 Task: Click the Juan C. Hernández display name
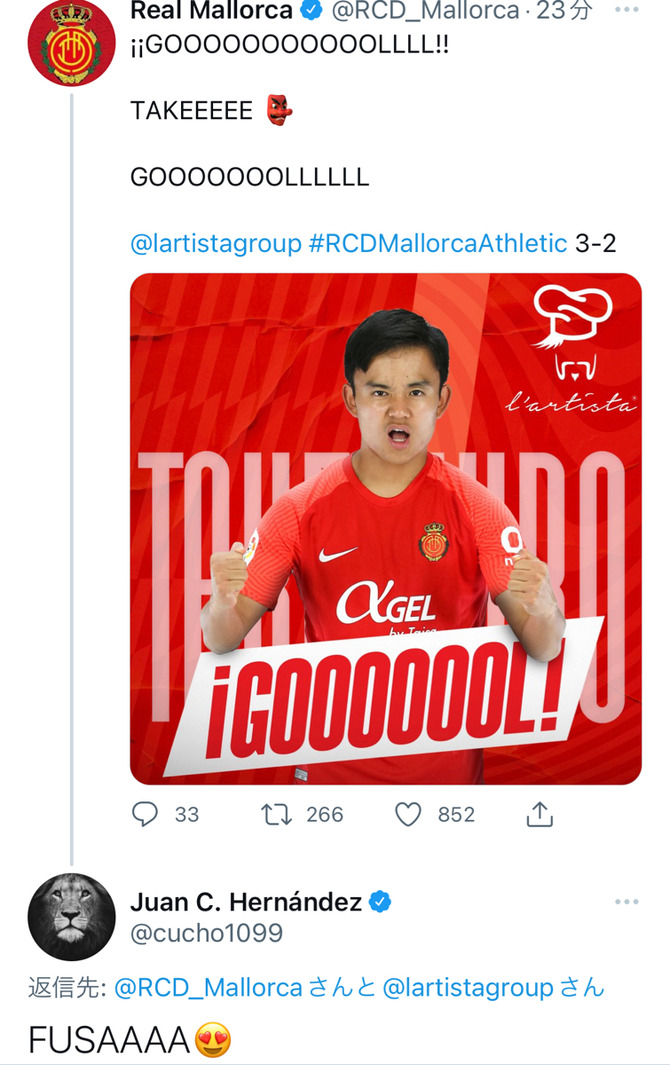(246, 902)
